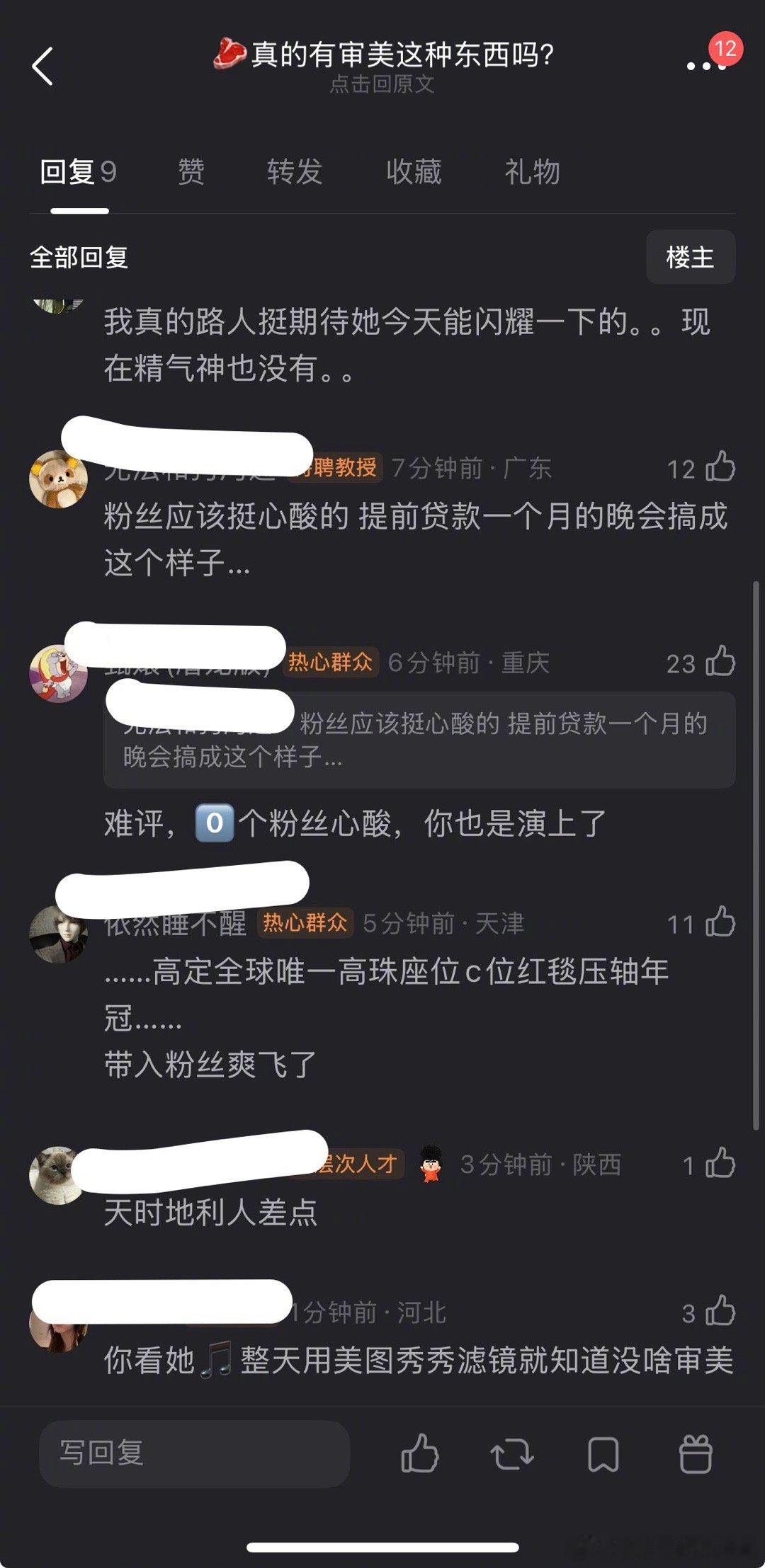765x1568 pixels.
Task: Like the Hebei comment with 3 likes
Action: point(720,1312)
